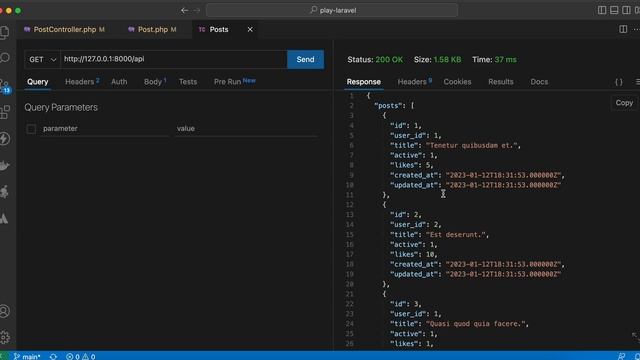Open the Body tab
Viewport: 640px width, 360px height.
pos(154,82)
